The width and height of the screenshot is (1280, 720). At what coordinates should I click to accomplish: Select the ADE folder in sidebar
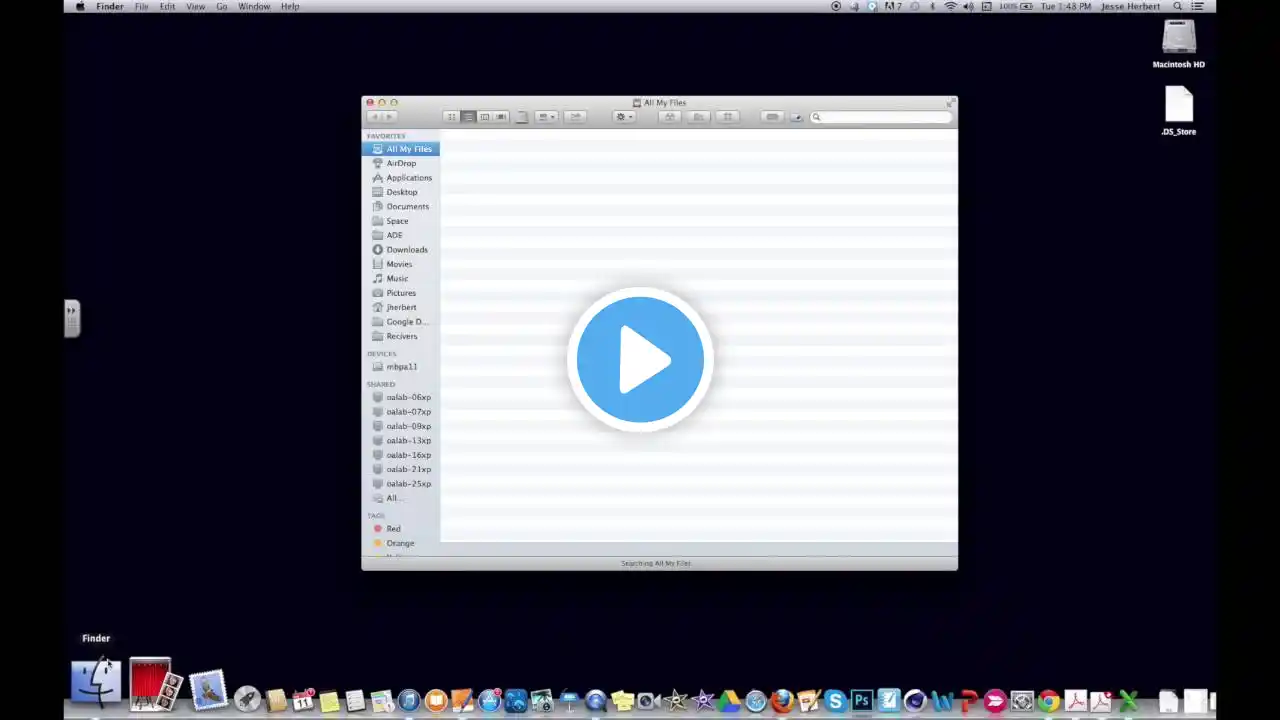[x=401, y=235]
